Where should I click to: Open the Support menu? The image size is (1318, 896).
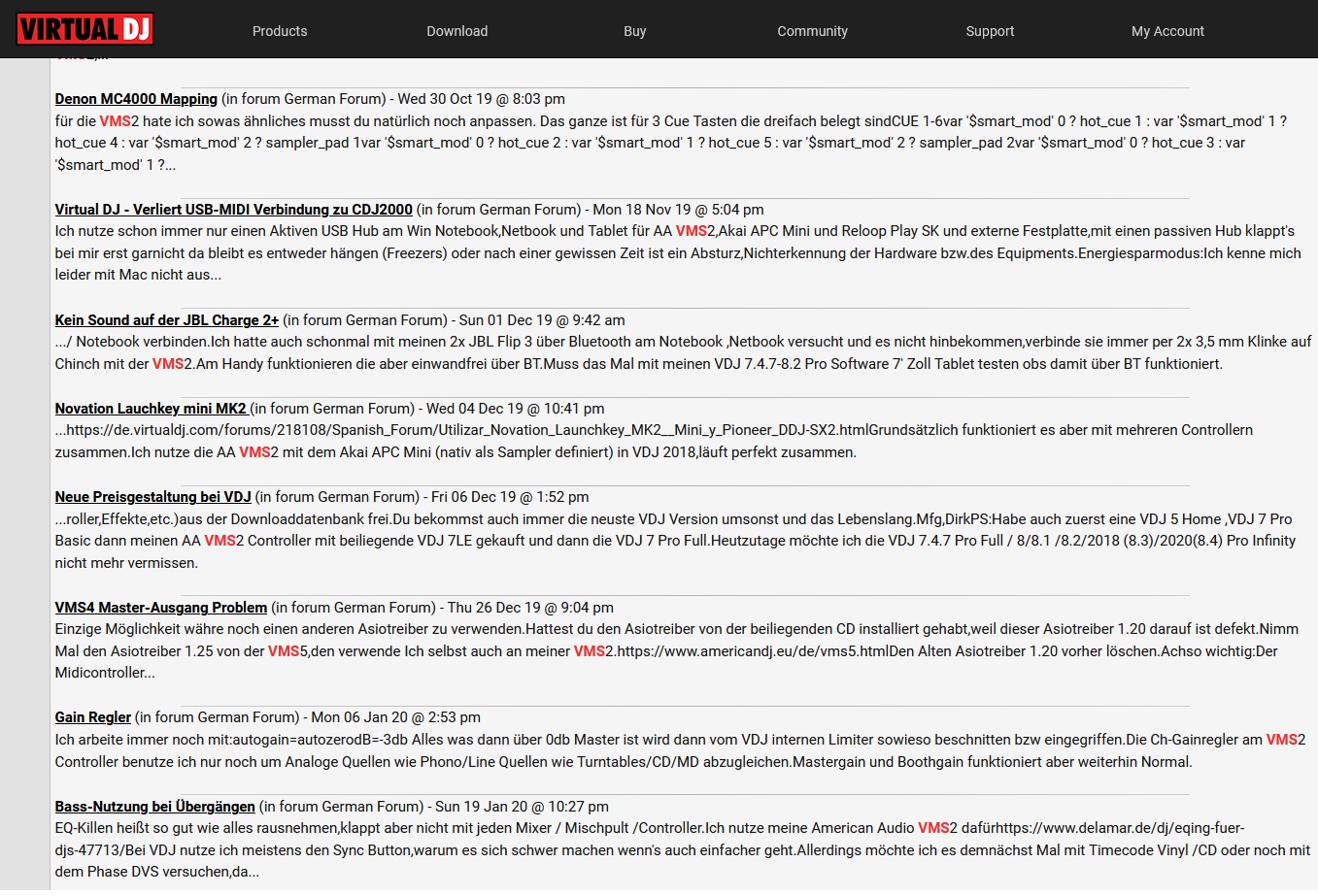pyautogui.click(x=990, y=31)
